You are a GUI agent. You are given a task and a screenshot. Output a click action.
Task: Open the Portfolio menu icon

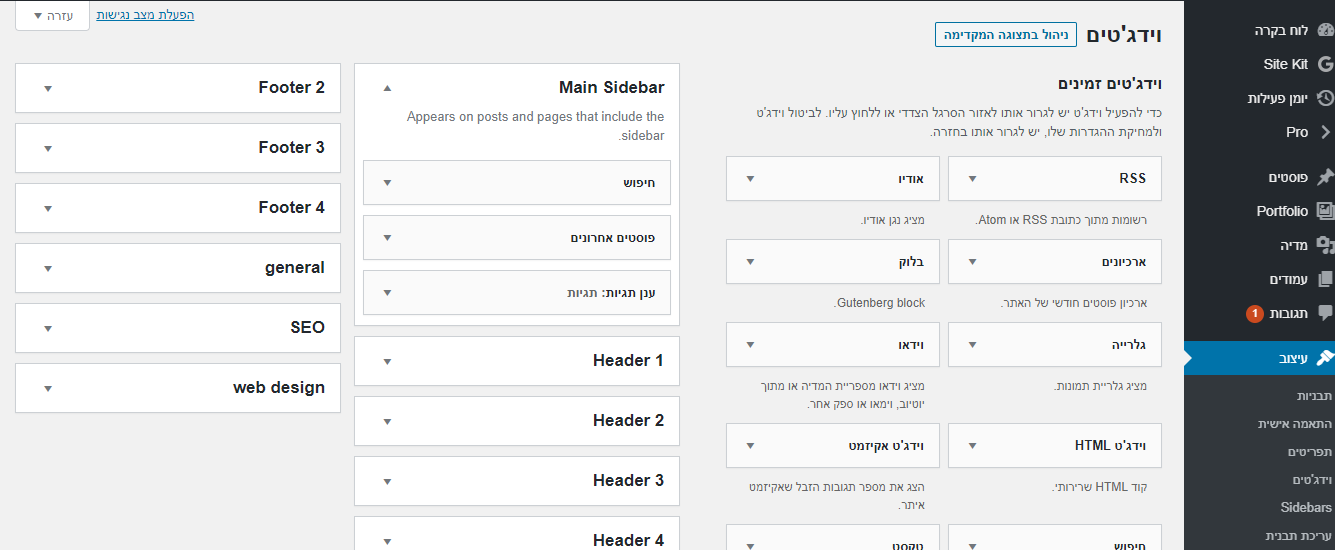click(x=1325, y=211)
